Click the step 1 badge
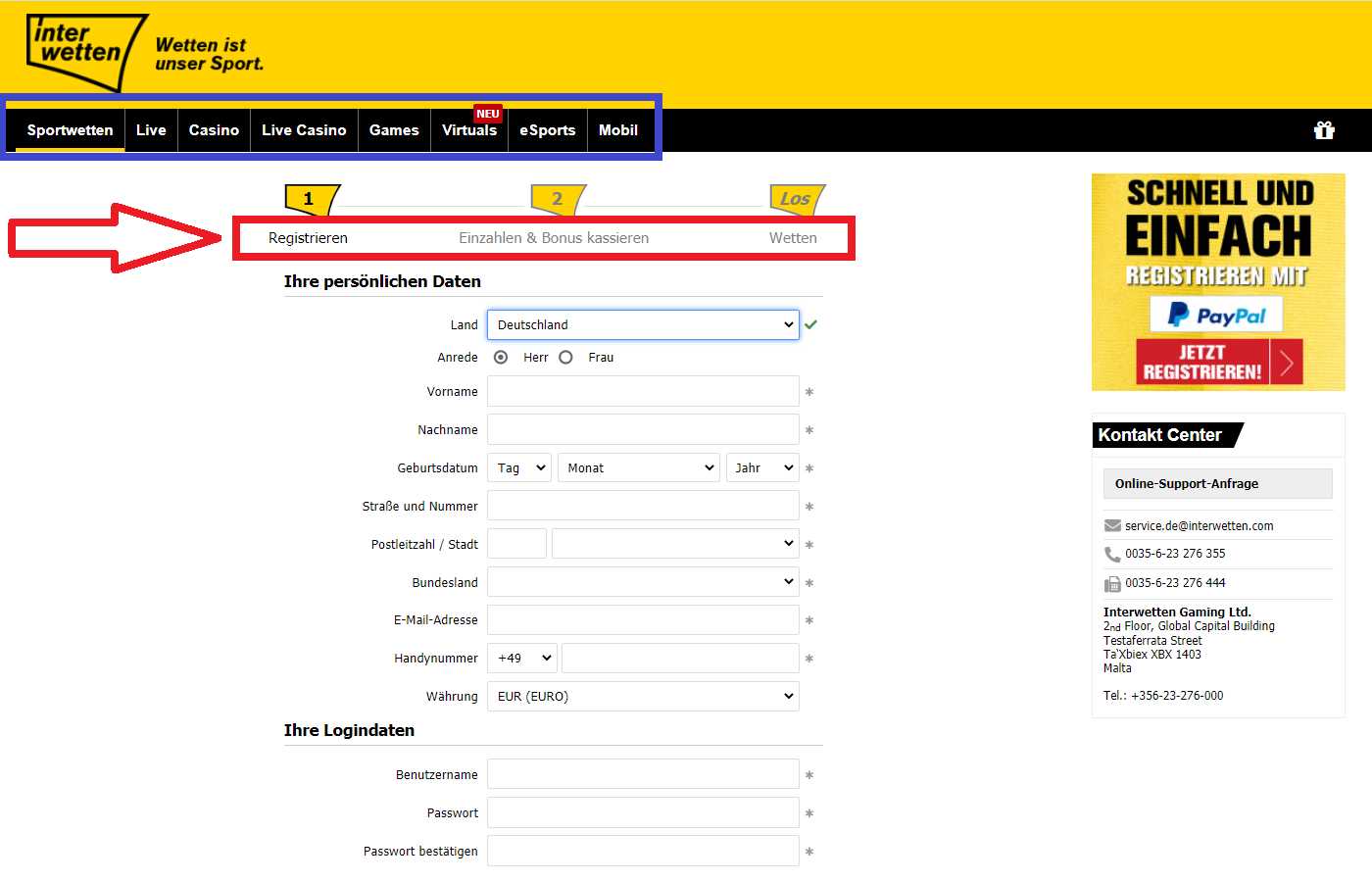Image resolution: width=1372 pixels, height=882 pixels. pyautogui.click(x=311, y=199)
